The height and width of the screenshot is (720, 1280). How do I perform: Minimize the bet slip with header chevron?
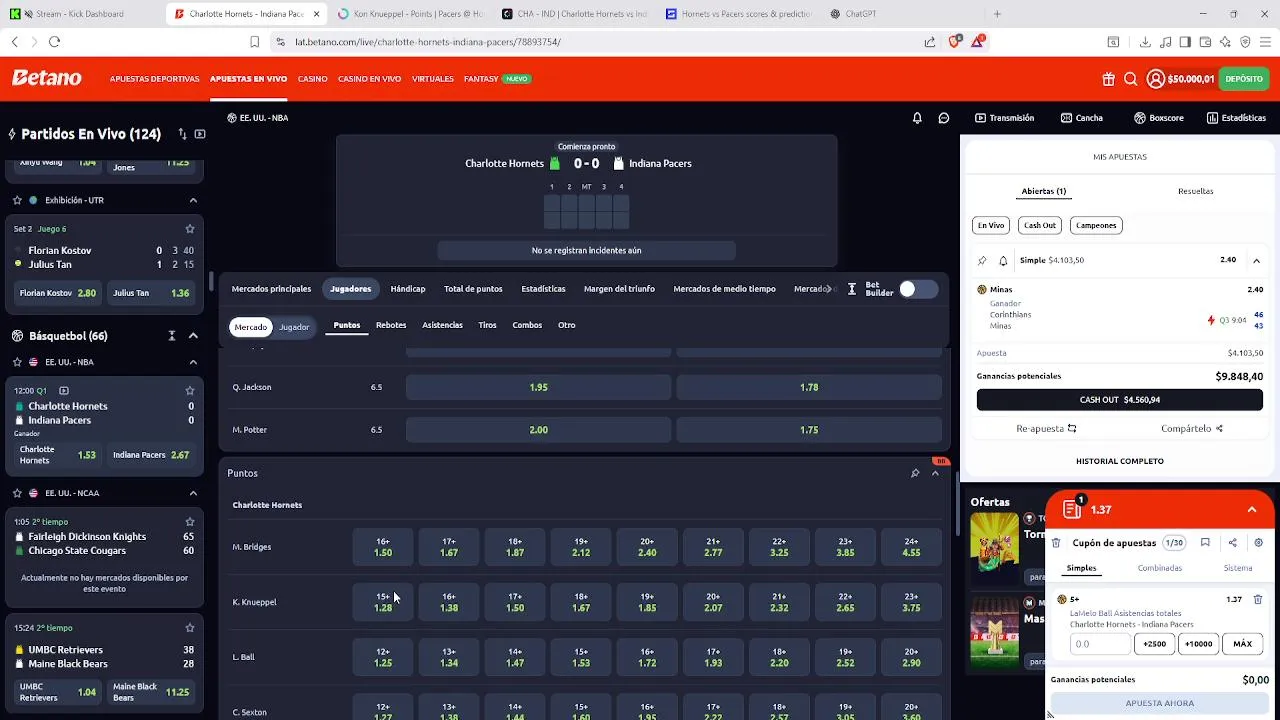pos(1251,510)
